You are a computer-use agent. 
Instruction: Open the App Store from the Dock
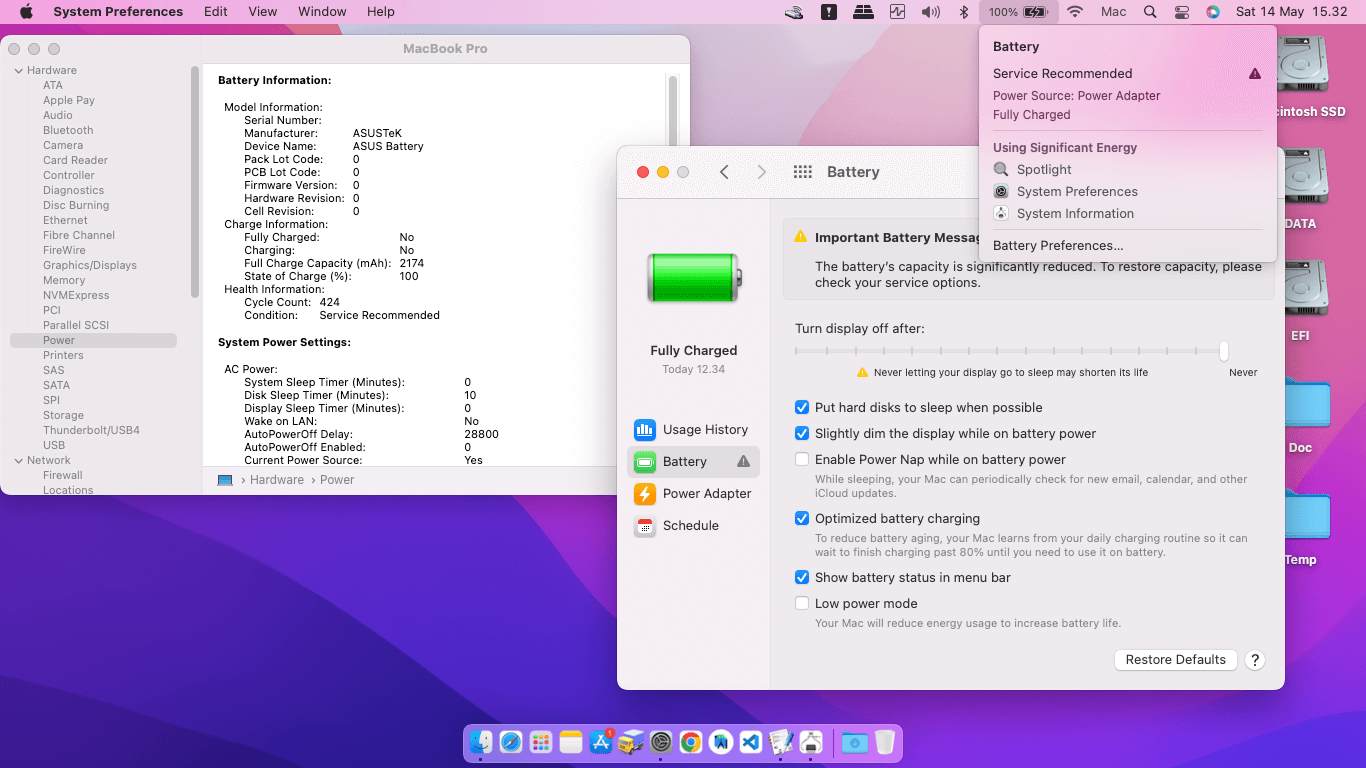coord(601,742)
